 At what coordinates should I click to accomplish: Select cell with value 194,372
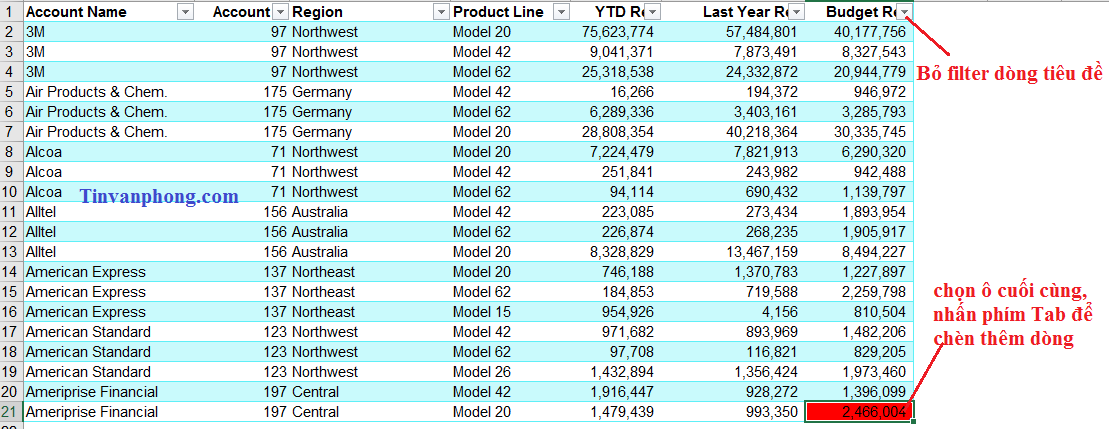(735, 92)
